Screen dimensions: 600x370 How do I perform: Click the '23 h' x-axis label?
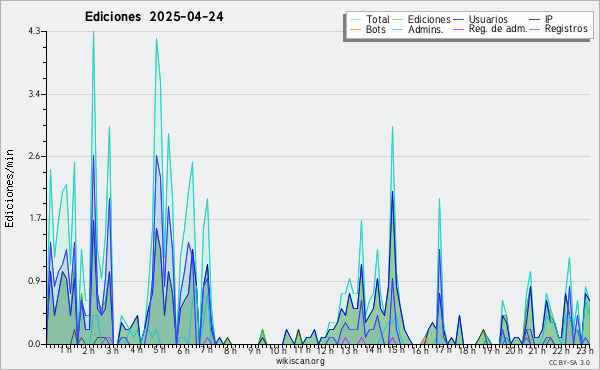(585, 350)
